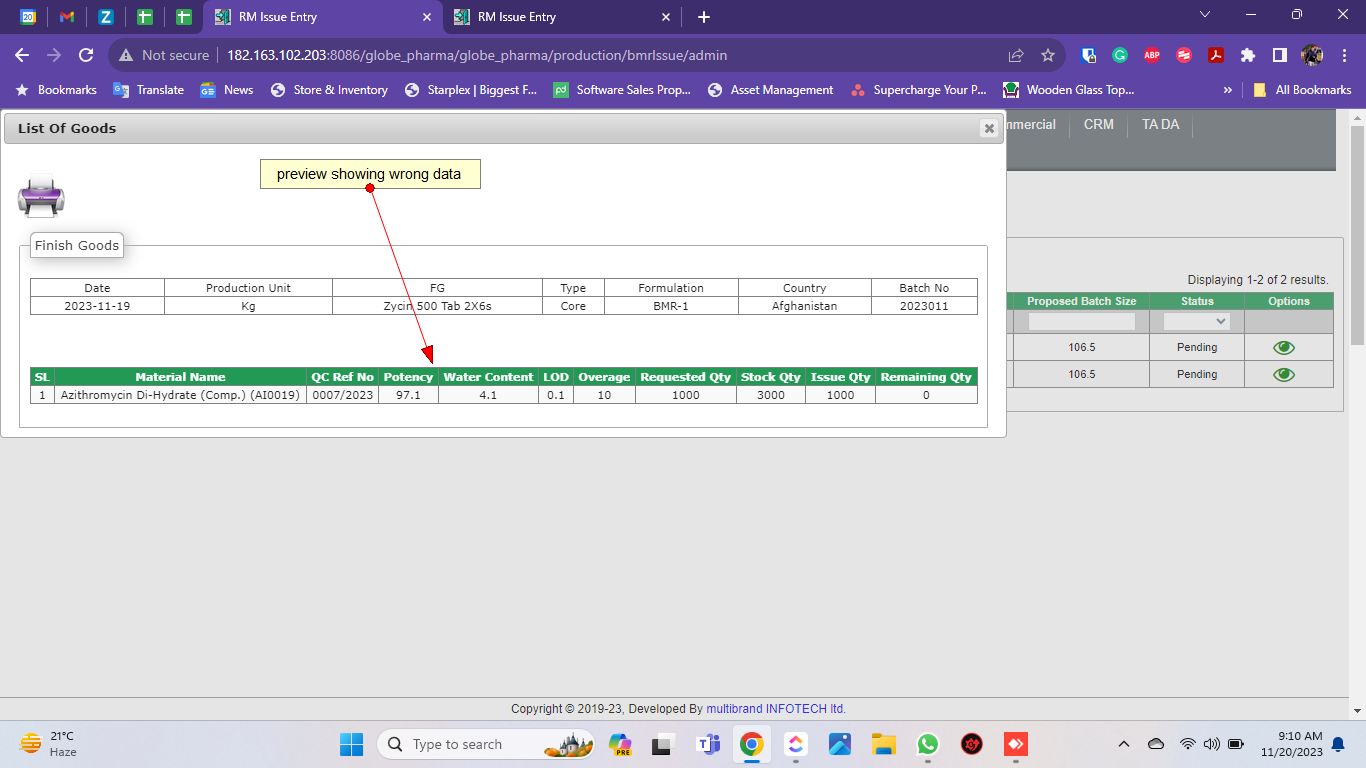Click the printer icon in List Of Goods

click(x=41, y=197)
